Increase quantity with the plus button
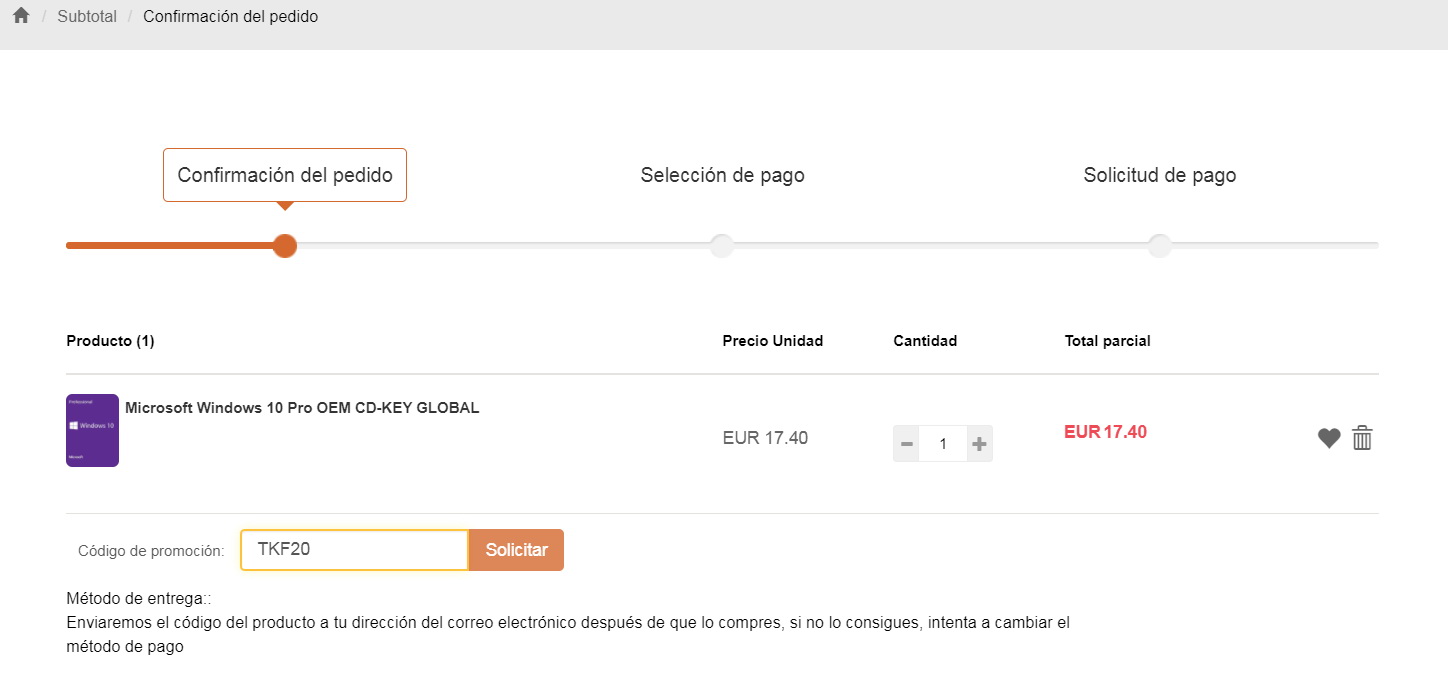This screenshot has height=680, width=1448. (980, 444)
